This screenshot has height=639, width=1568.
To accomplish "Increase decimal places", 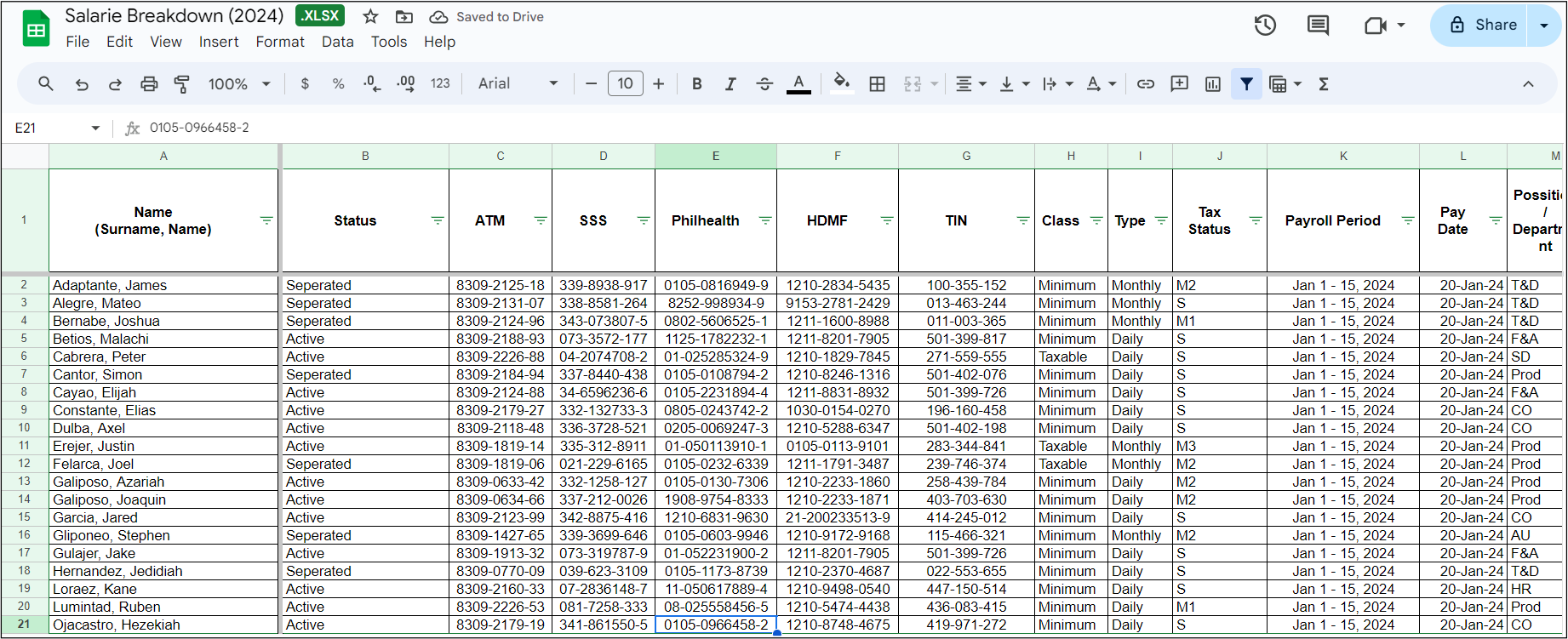I will [x=406, y=83].
